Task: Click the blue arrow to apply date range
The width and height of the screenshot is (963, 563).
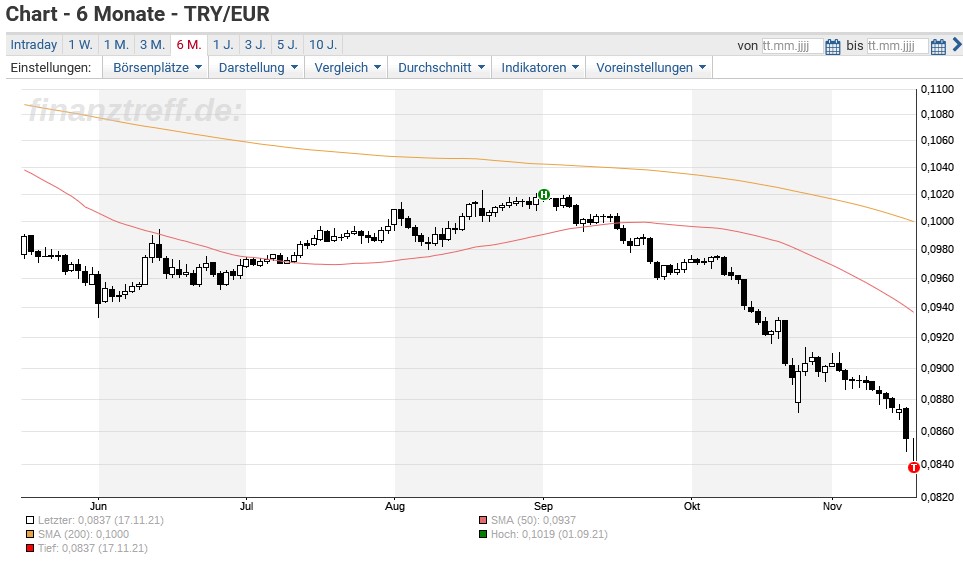Action: tap(957, 45)
